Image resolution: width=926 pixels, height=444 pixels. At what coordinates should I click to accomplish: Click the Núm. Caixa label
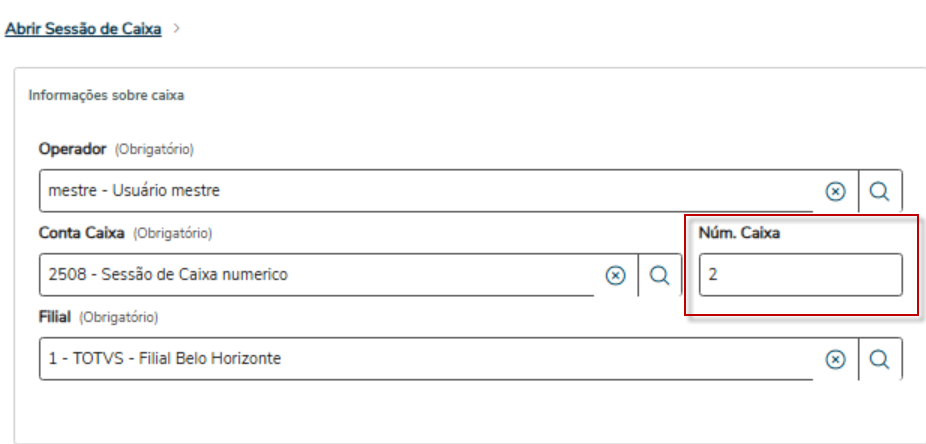[x=739, y=233]
